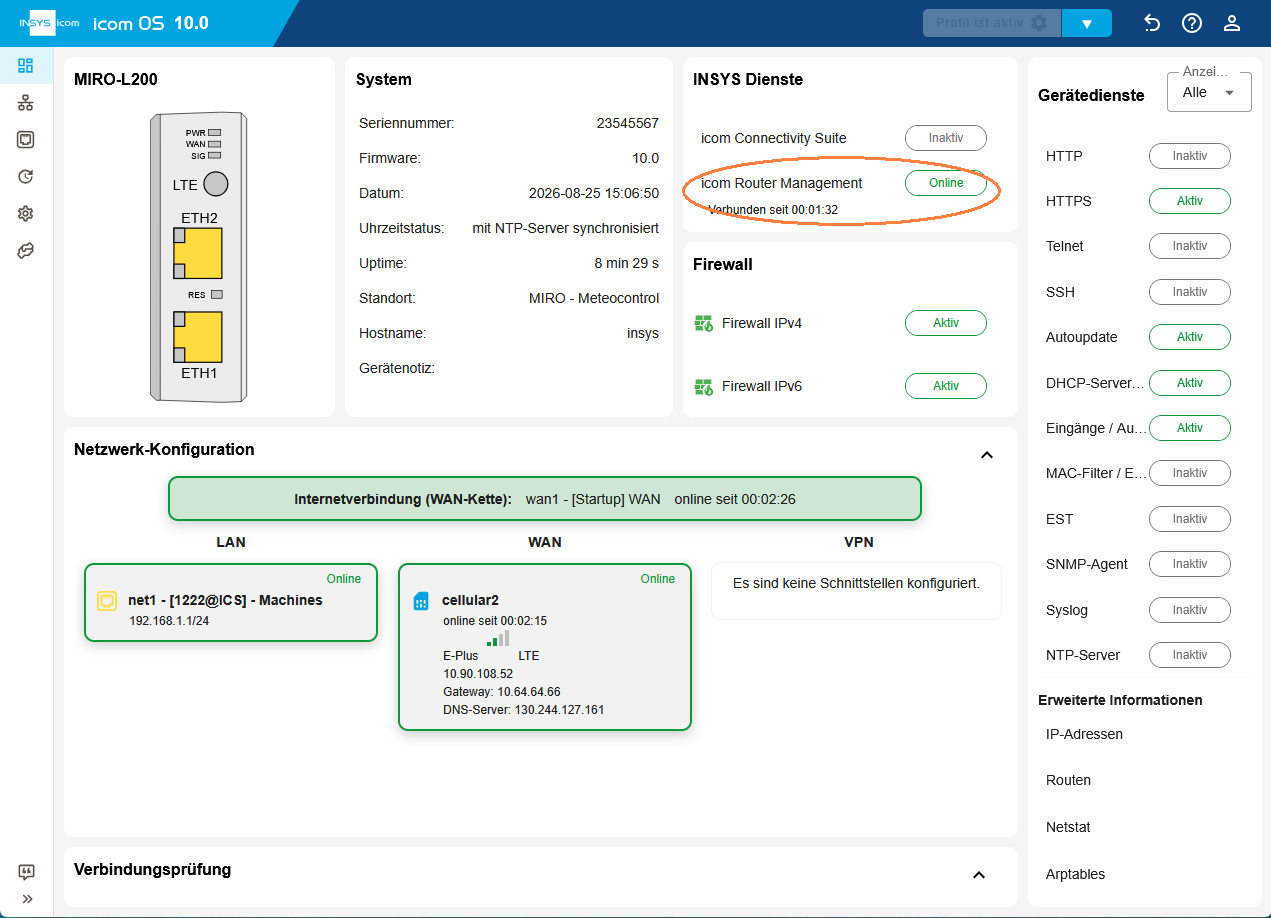Toggle SSH service Inaktiv pill
Screen dimensions: 1271x918
(1190, 292)
